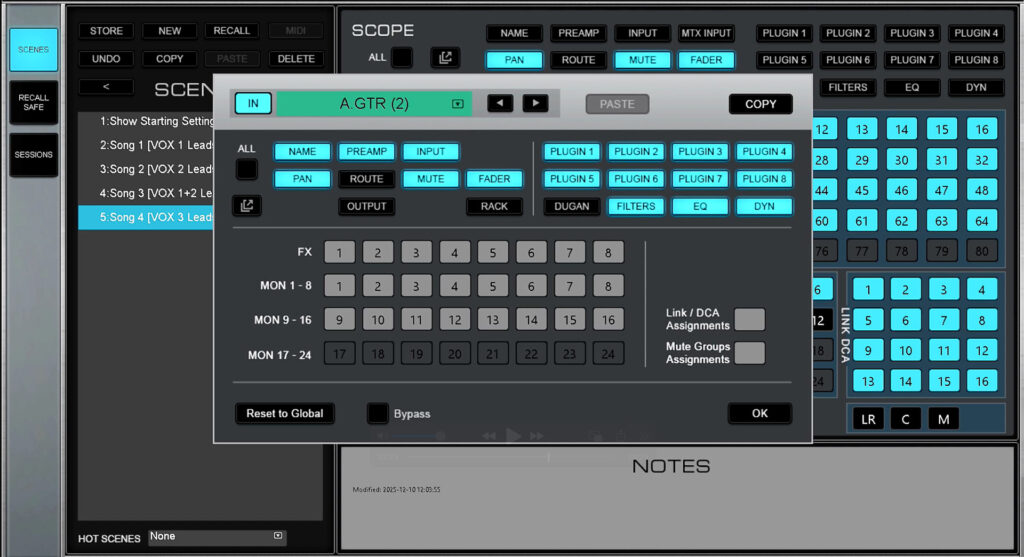Toggle PREAMP scope in the channel dialog
Screen dimensions: 1024x557
pos(366,151)
